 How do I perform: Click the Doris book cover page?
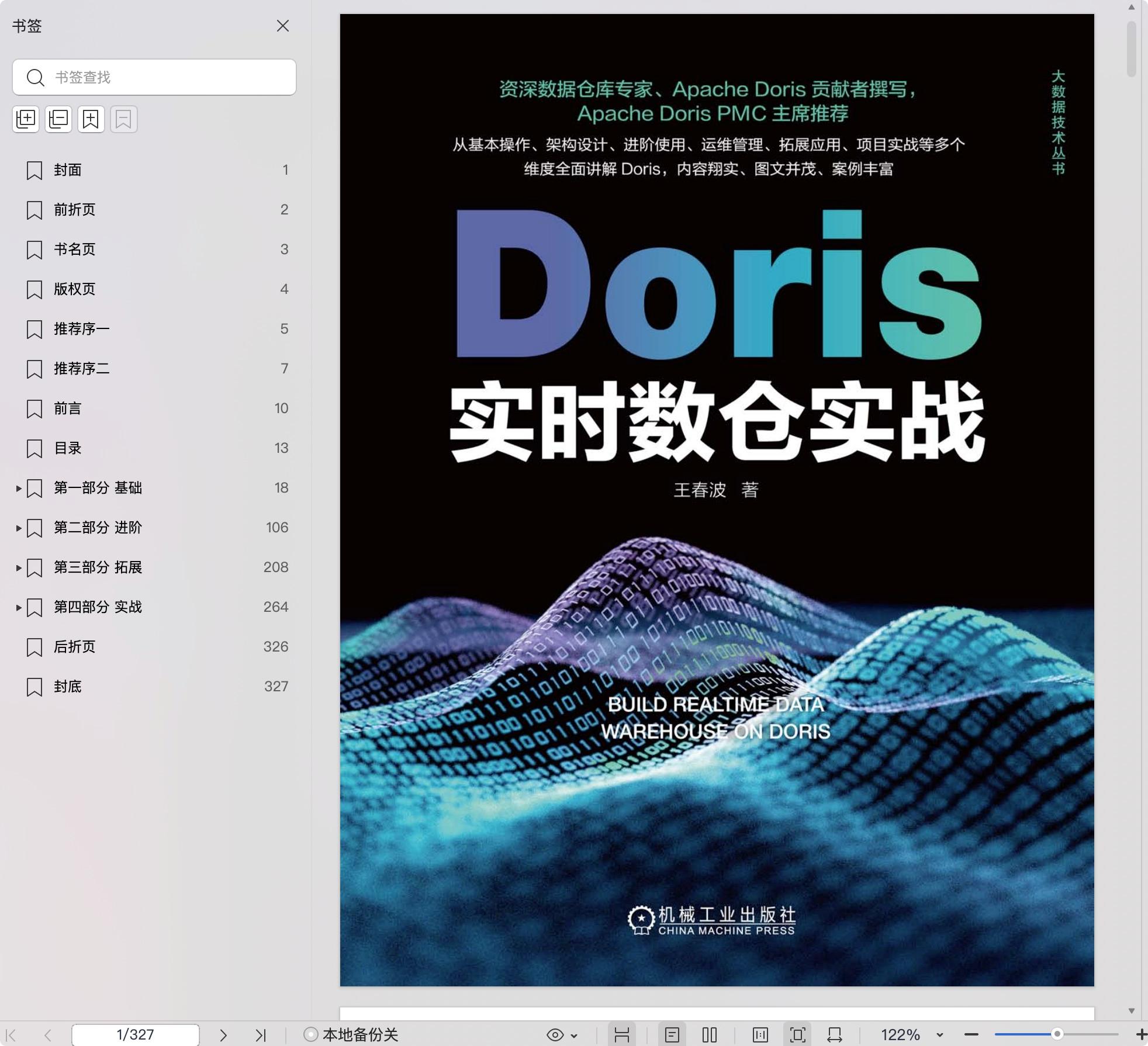[717, 500]
